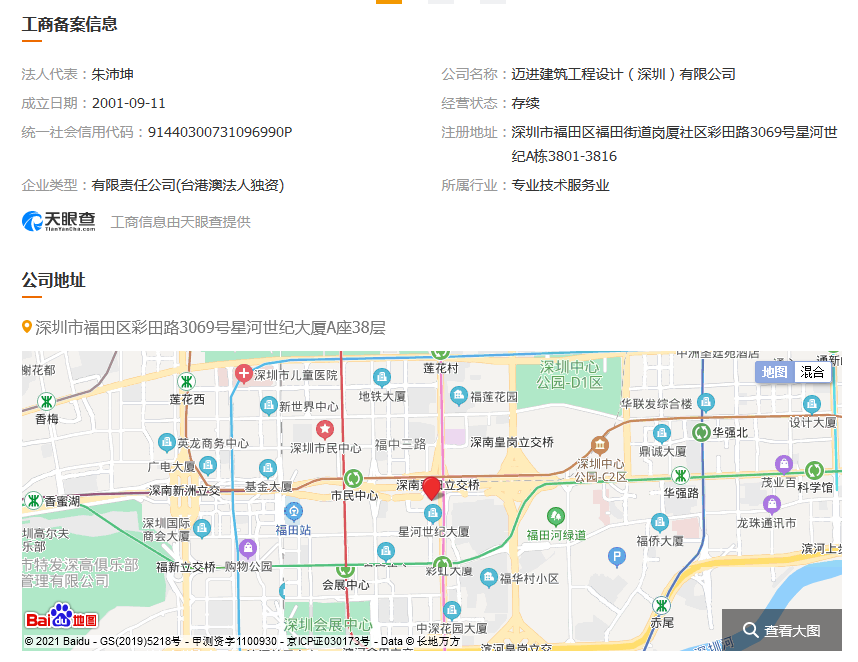Click the 广电大厦 building icon
Screen dimensions: 858x662
[207, 466]
